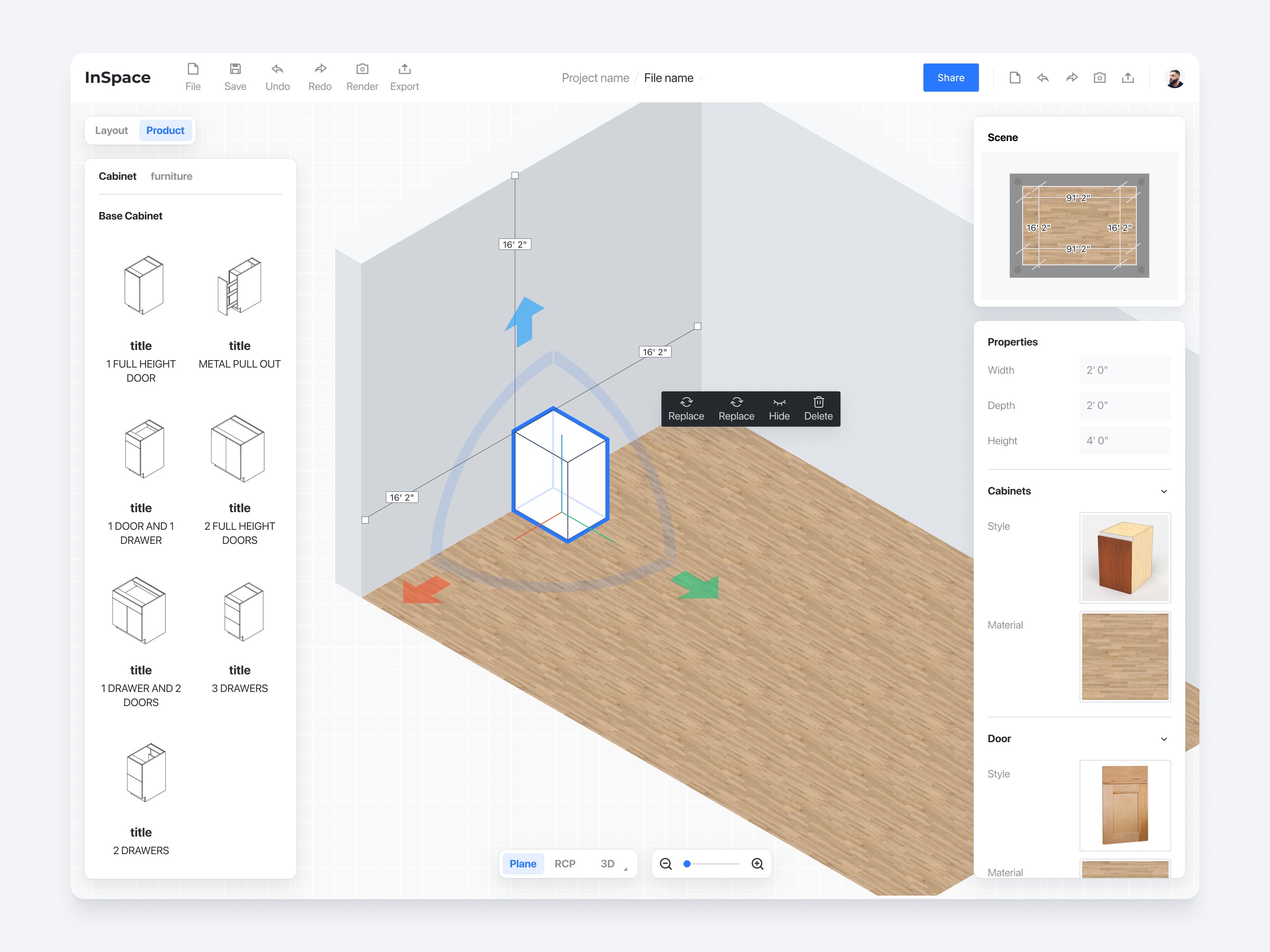Open the File name dropdown
The image size is (1270, 952).
click(701, 78)
